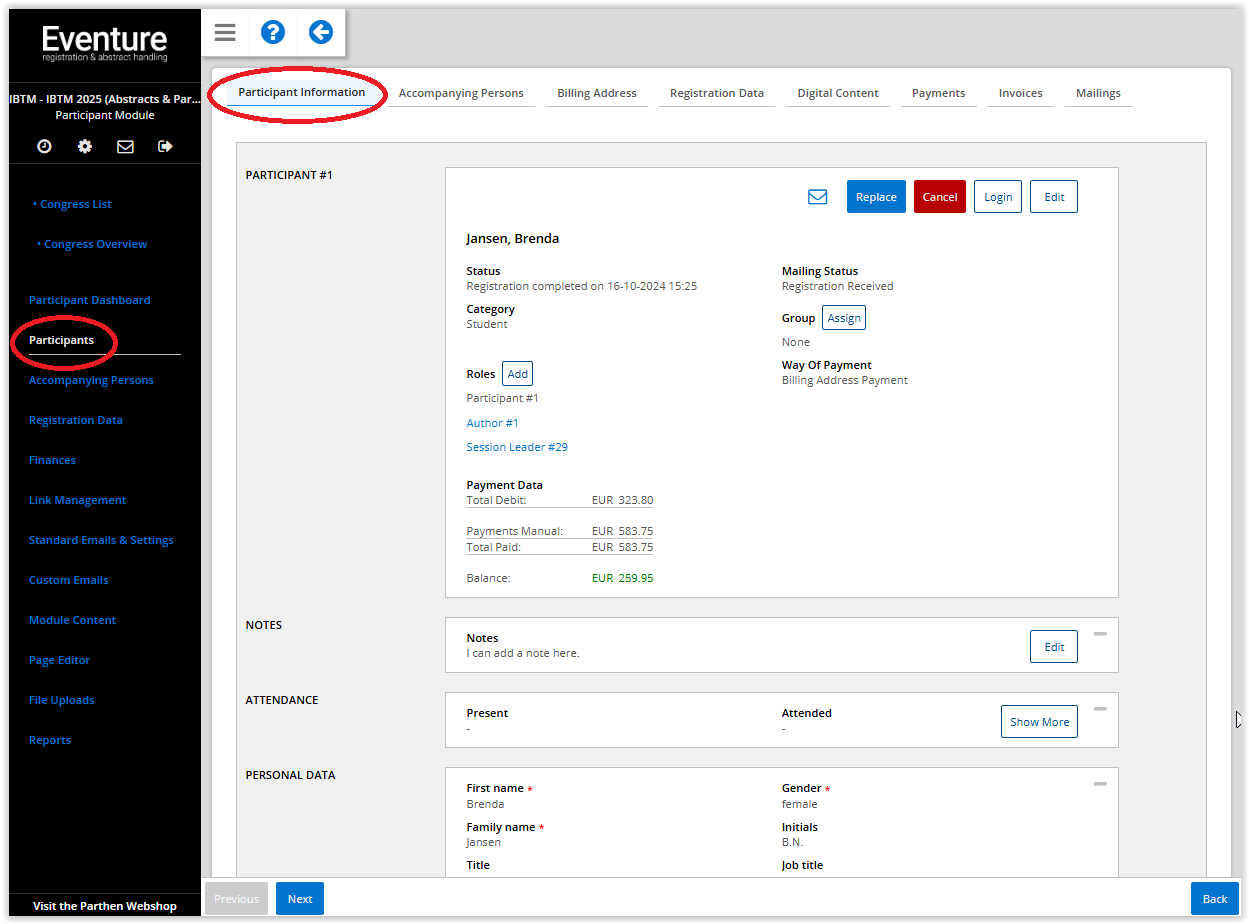Open Module Content in the sidebar
1249x924 pixels.
[x=73, y=620]
